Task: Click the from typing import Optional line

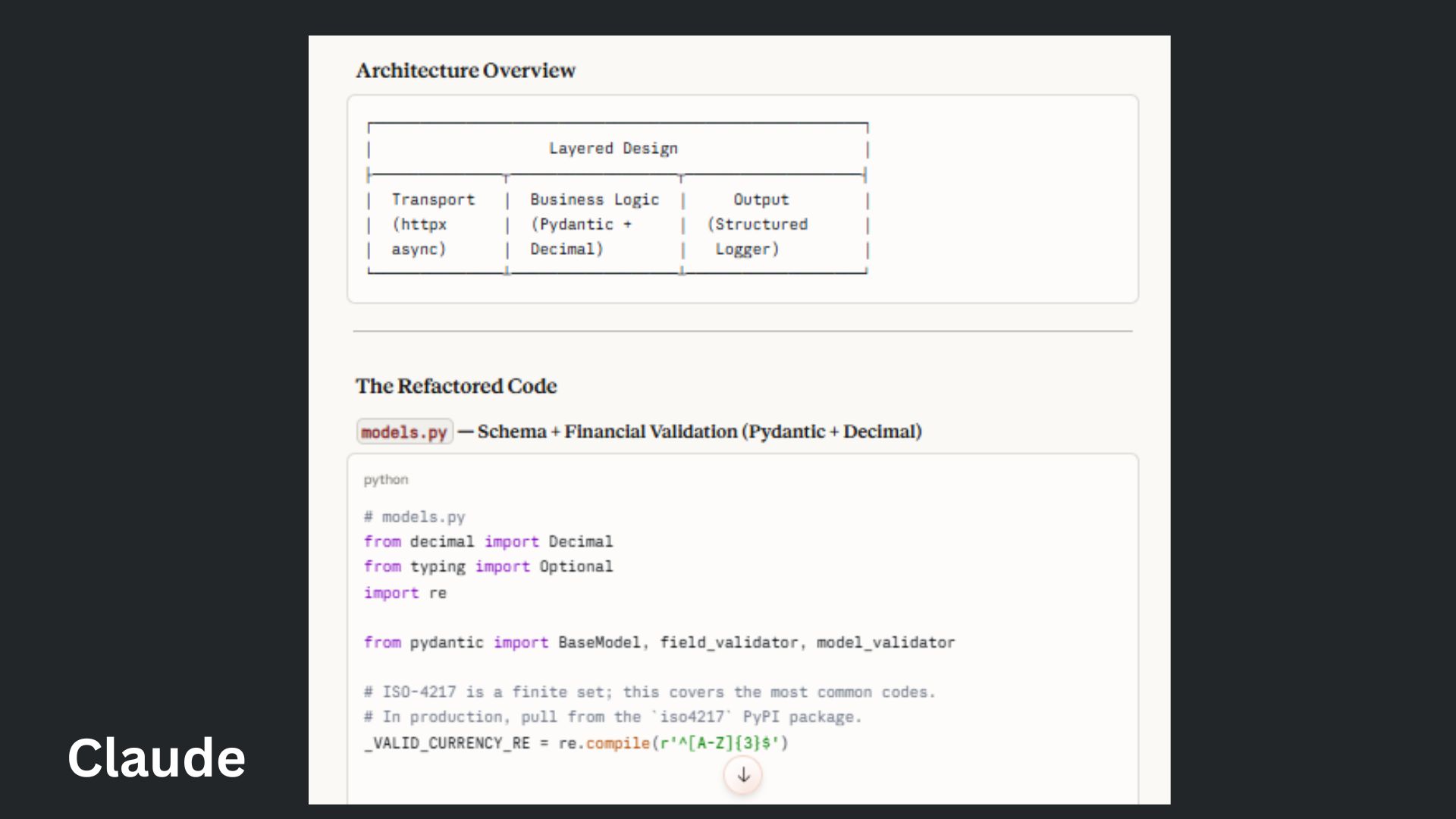Action: (488, 566)
